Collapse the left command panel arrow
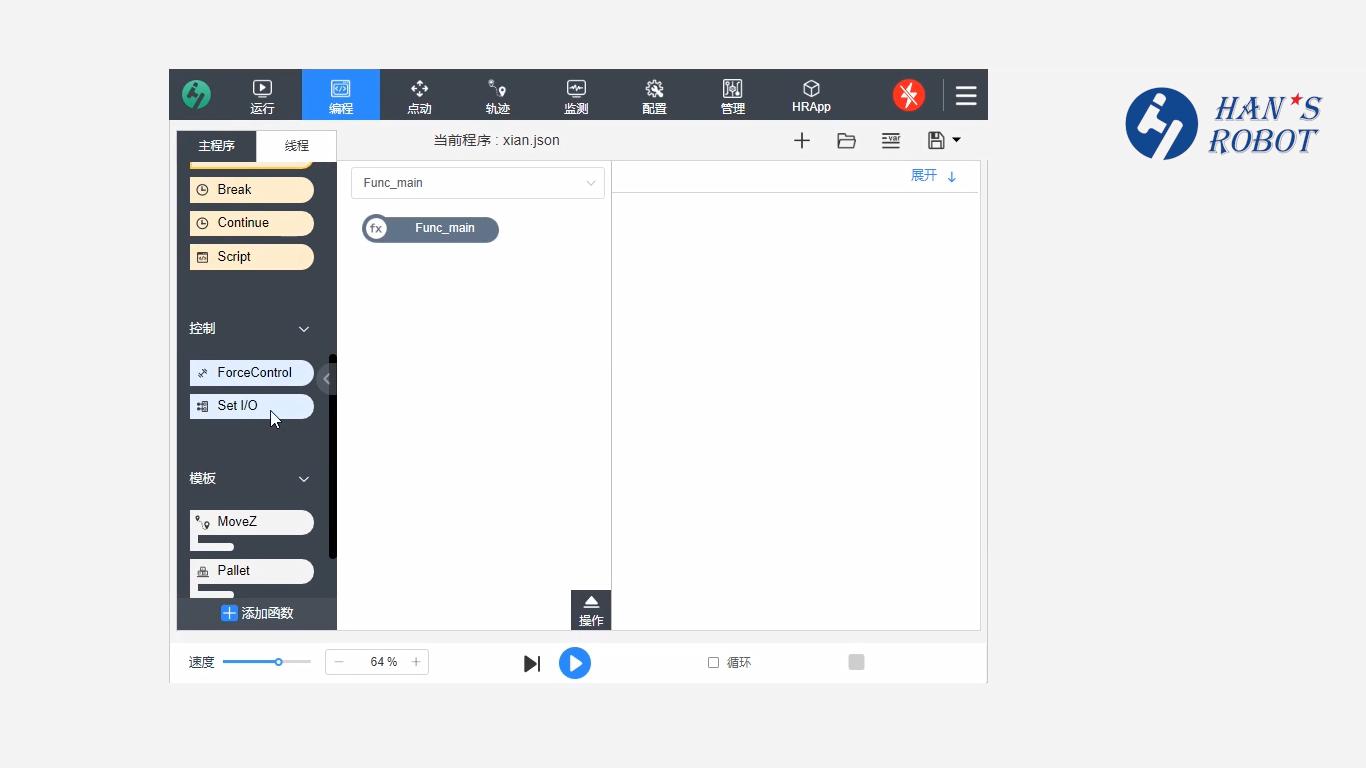Screen dimensions: 1366x768 tap(326, 379)
